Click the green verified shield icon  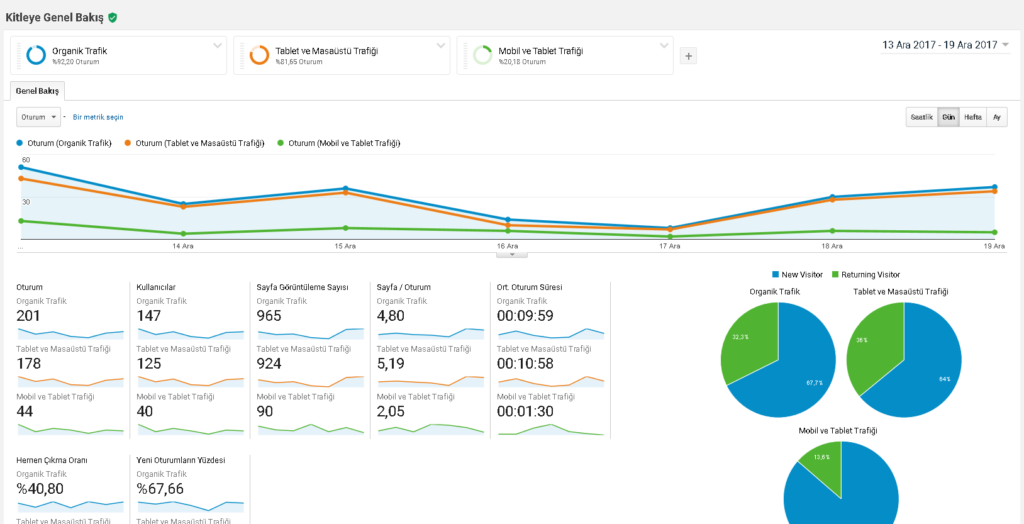coord(113,18)
